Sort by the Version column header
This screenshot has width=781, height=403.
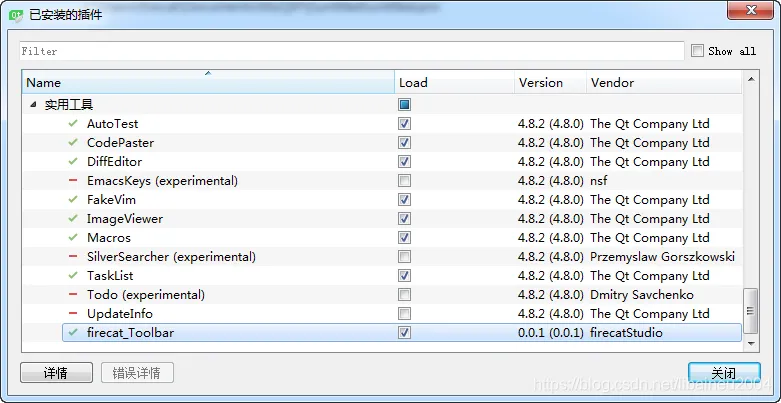(x=550, y=82)
